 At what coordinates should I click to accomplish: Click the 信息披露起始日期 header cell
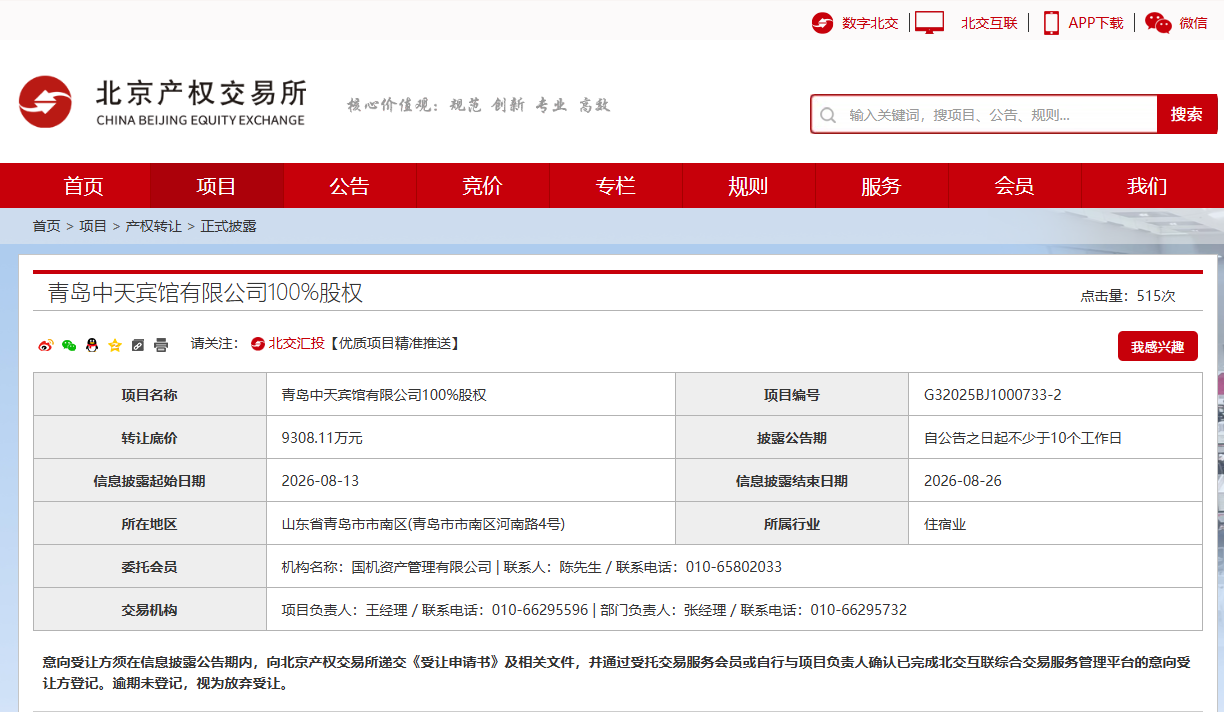[150, 481]
